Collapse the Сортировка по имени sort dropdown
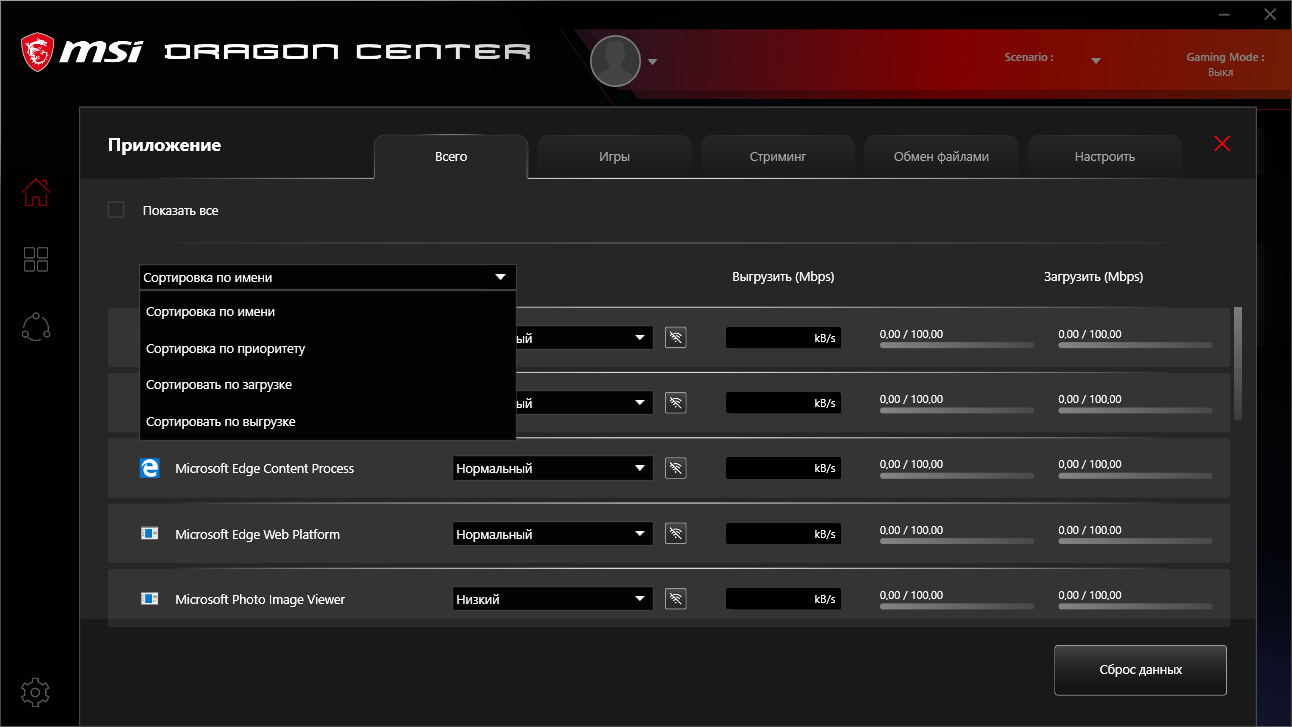This screenshot has width=1292, height=727. point(328,277)
